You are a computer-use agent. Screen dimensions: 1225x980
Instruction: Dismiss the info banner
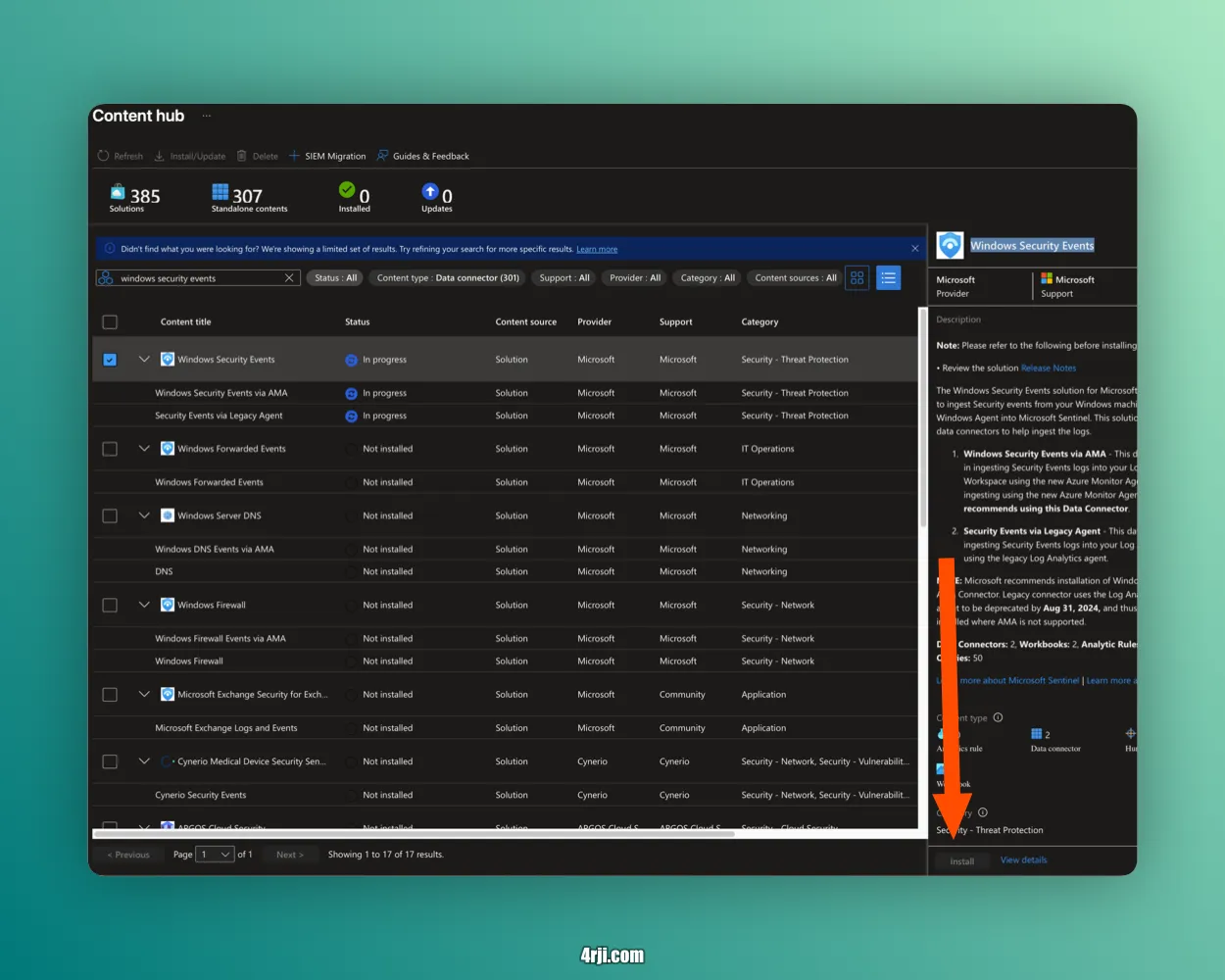(915, 249)
